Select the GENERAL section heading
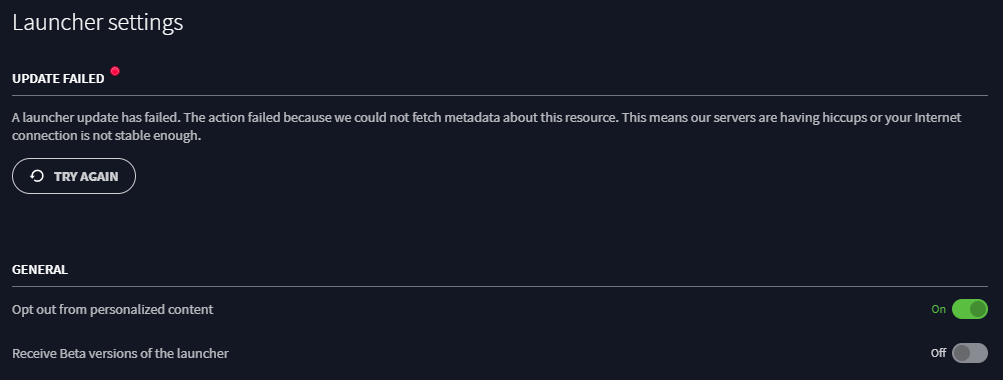This screenshot has width=1003, height=380. click(40, 269)
